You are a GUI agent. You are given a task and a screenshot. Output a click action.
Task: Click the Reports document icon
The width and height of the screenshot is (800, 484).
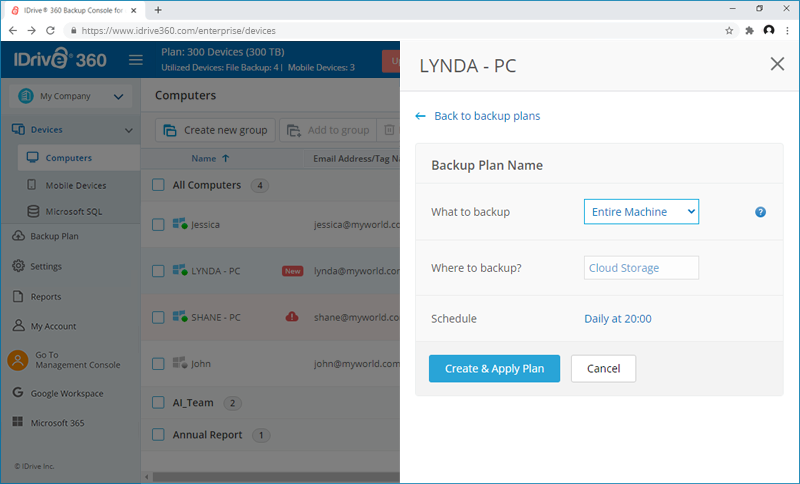18,296
